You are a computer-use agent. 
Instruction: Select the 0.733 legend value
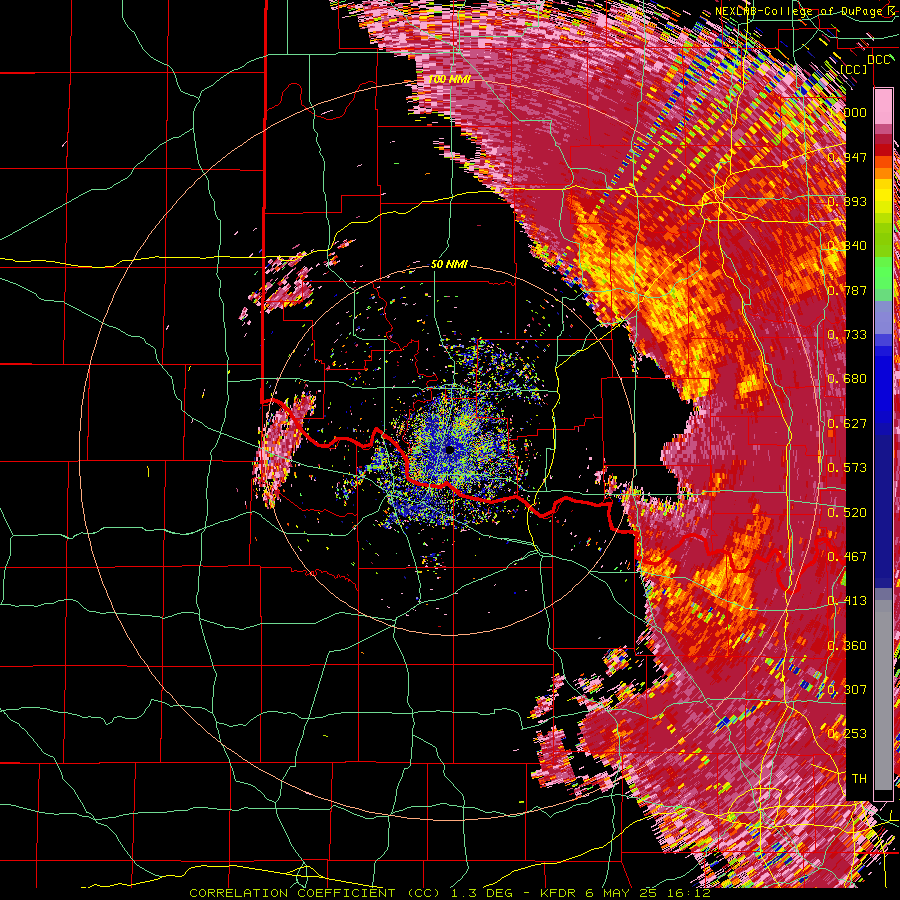(x=847, y=335)
